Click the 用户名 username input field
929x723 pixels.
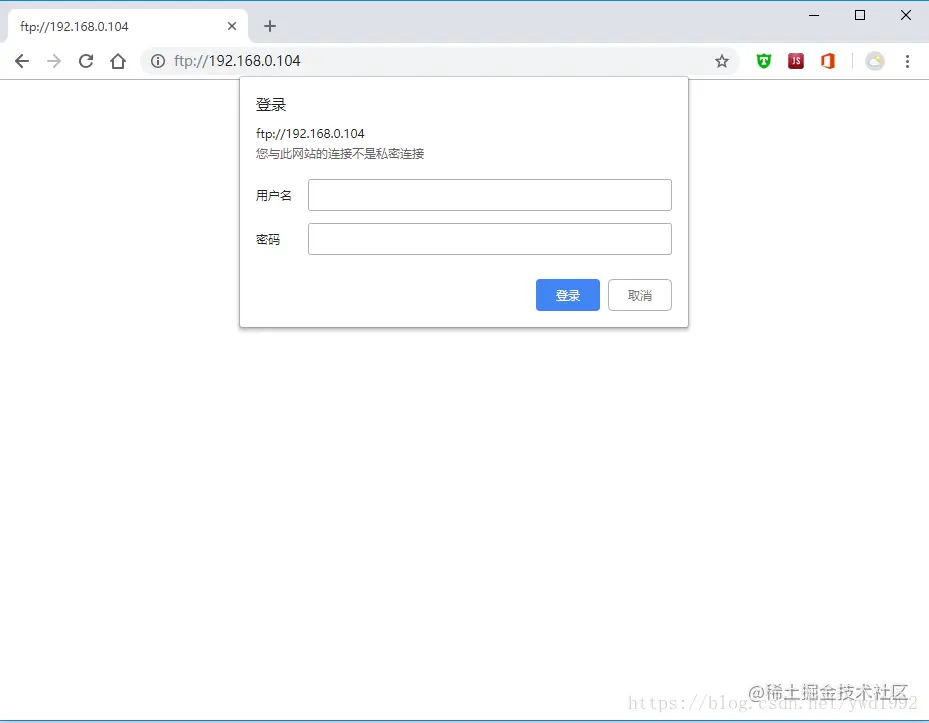click(x=489, y=194)
